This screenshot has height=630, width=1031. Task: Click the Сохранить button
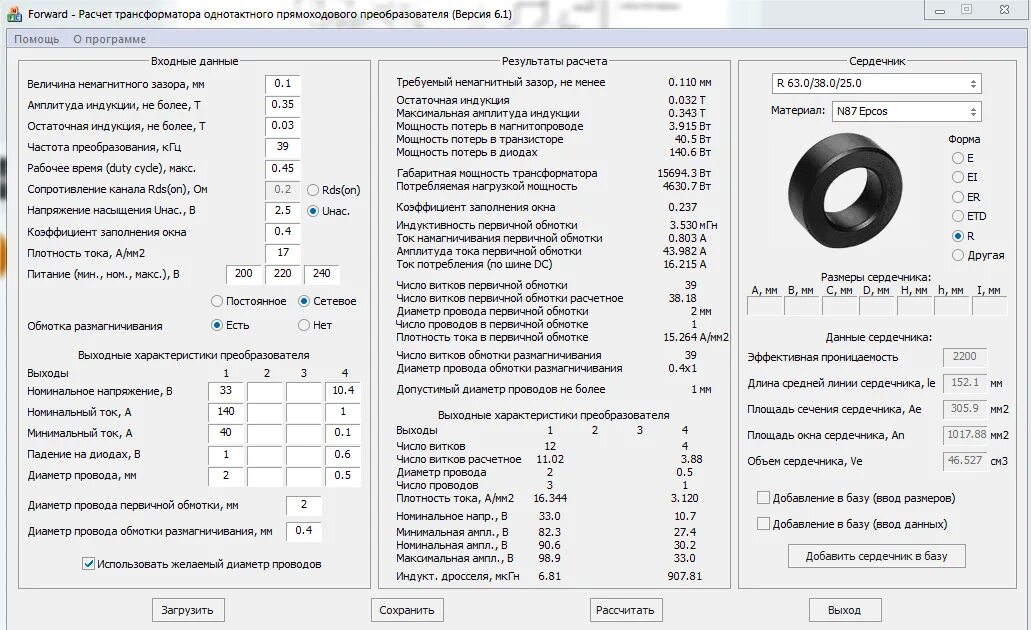coord(407,610)
